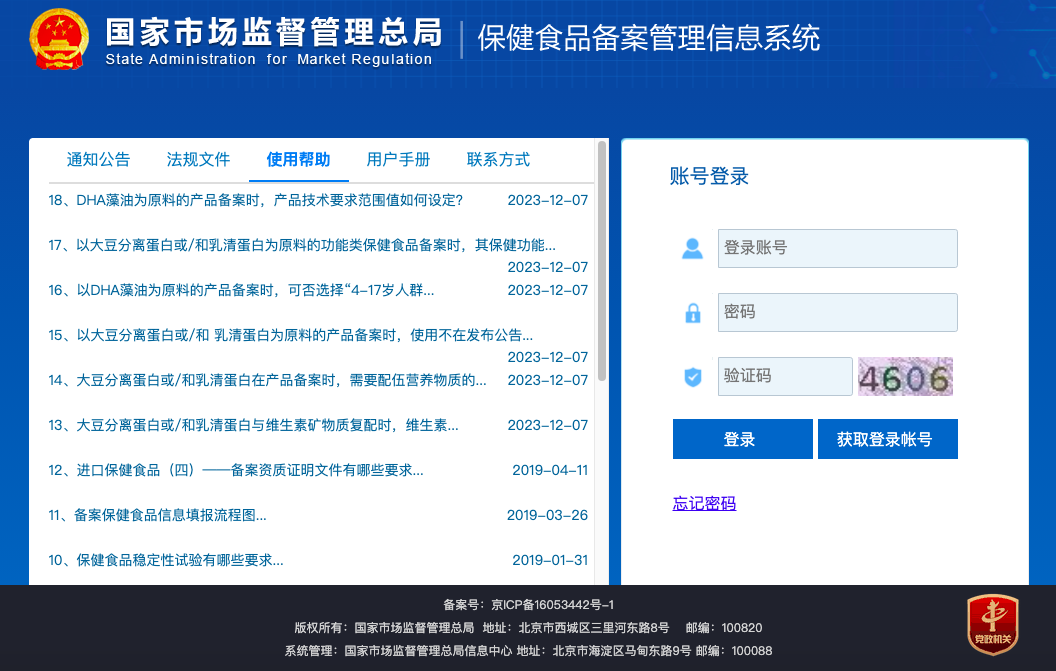This screenshot has width=1056, height=671.
Task: Focus the 密码 input field
Action: click(x=837, y=313)
